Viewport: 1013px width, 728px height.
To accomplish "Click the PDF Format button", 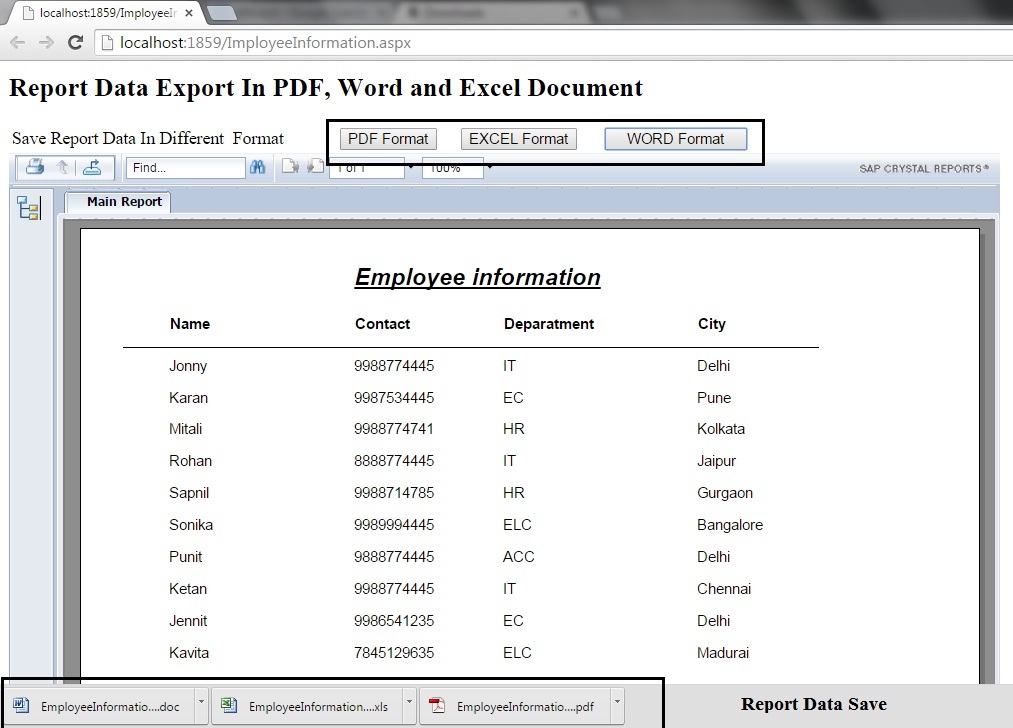I will [x=387, y=138].
